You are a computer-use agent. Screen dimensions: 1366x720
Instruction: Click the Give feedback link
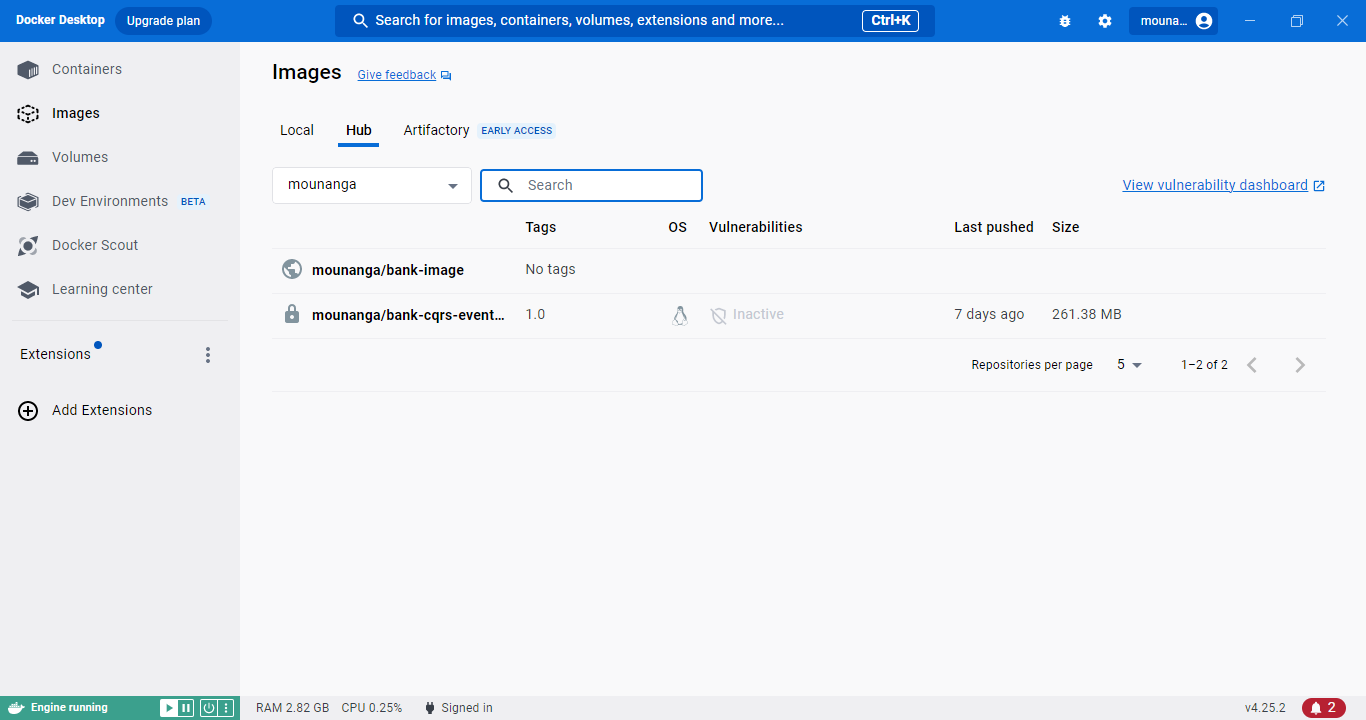pyautogui.click(x=397, y=75)
